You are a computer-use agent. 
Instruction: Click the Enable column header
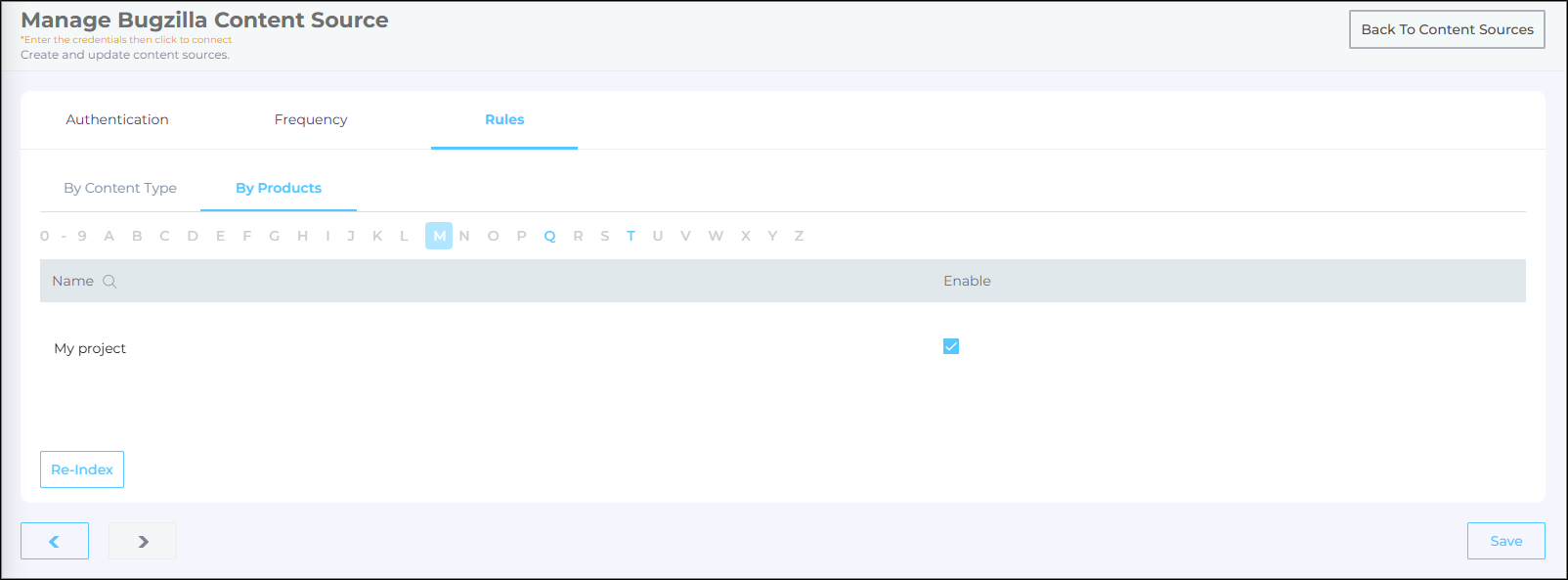pyautogui.click(x=967, y=281)
